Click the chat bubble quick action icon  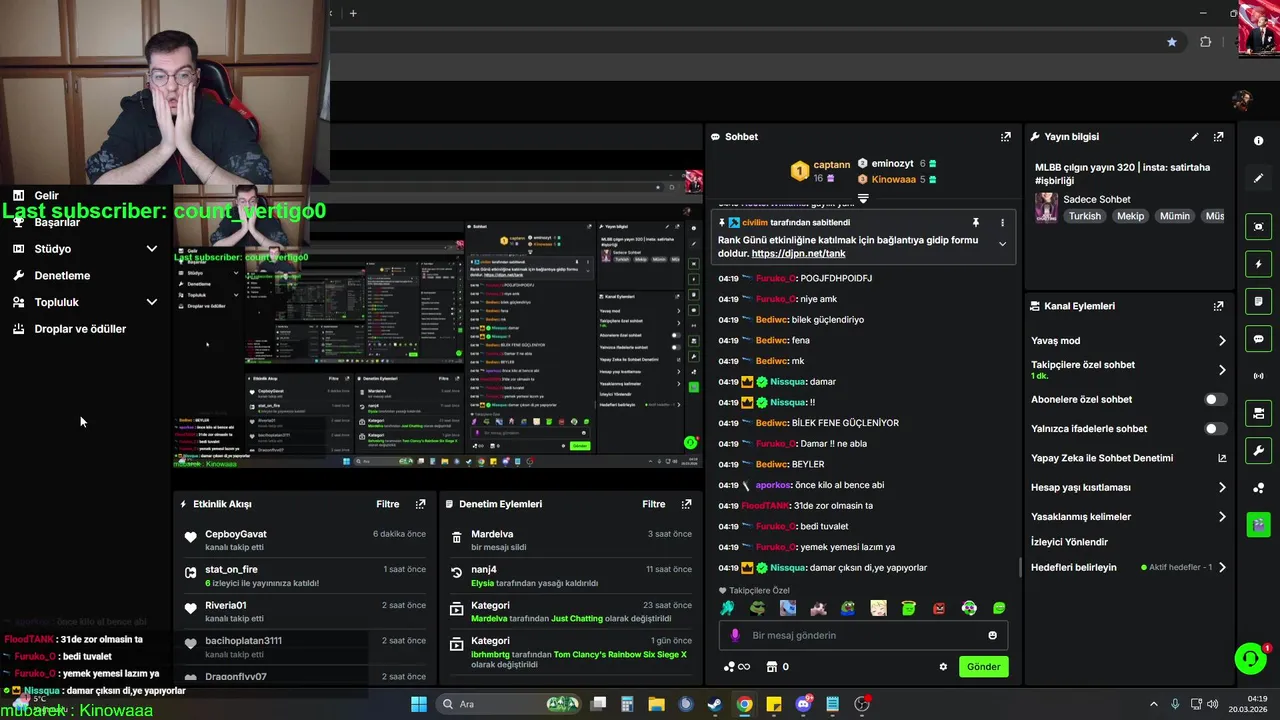click(1258, 339)
